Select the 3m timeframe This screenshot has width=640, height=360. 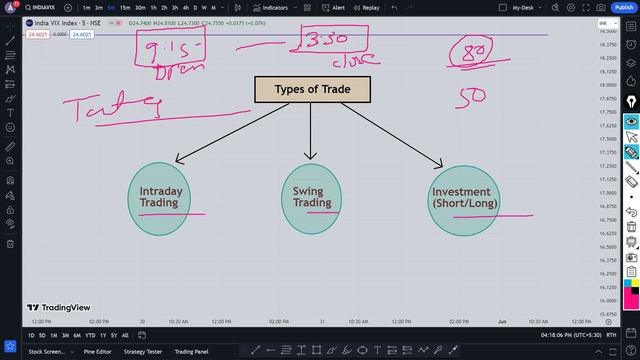pyautogui.click(x=99, y=8)
